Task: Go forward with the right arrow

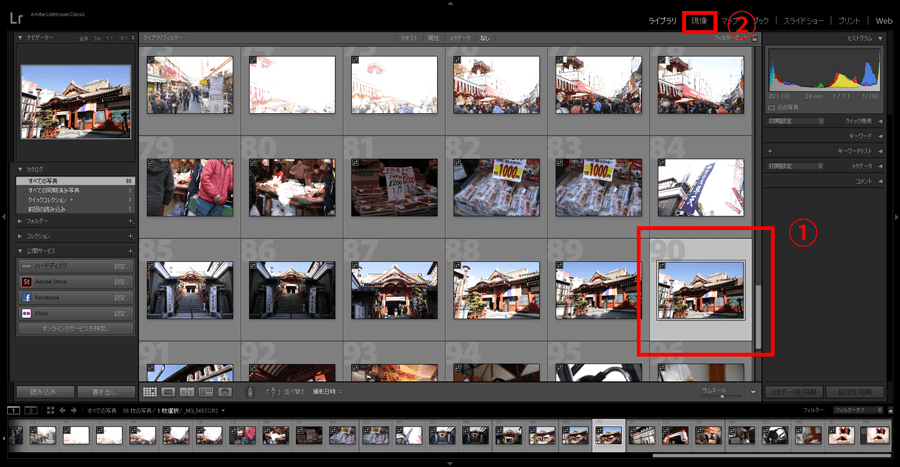Action: (73, 410)
